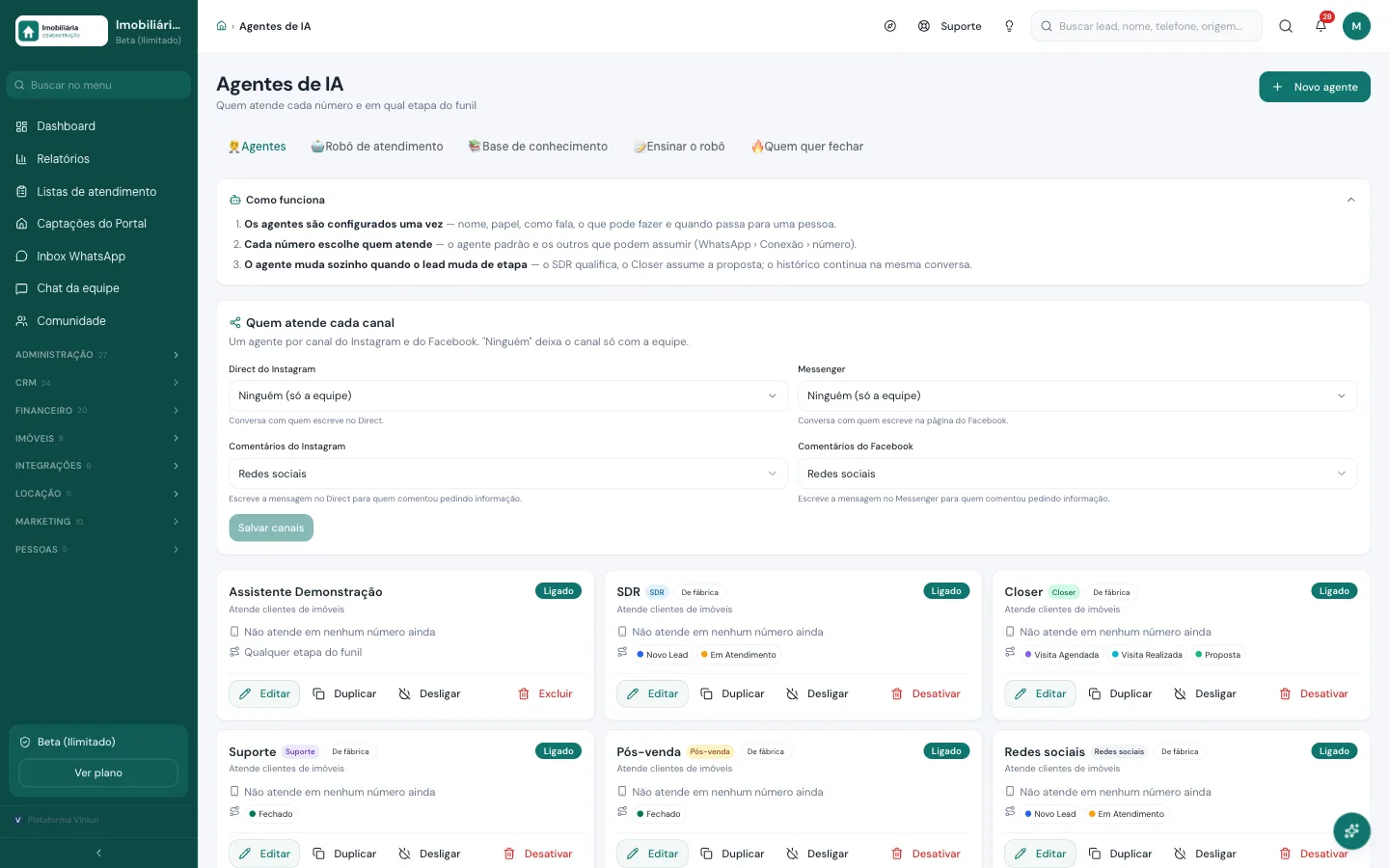The width and height of the screenshot is (1389, 868).
Task: Click the Ver plano button
Action: (98, 773)
